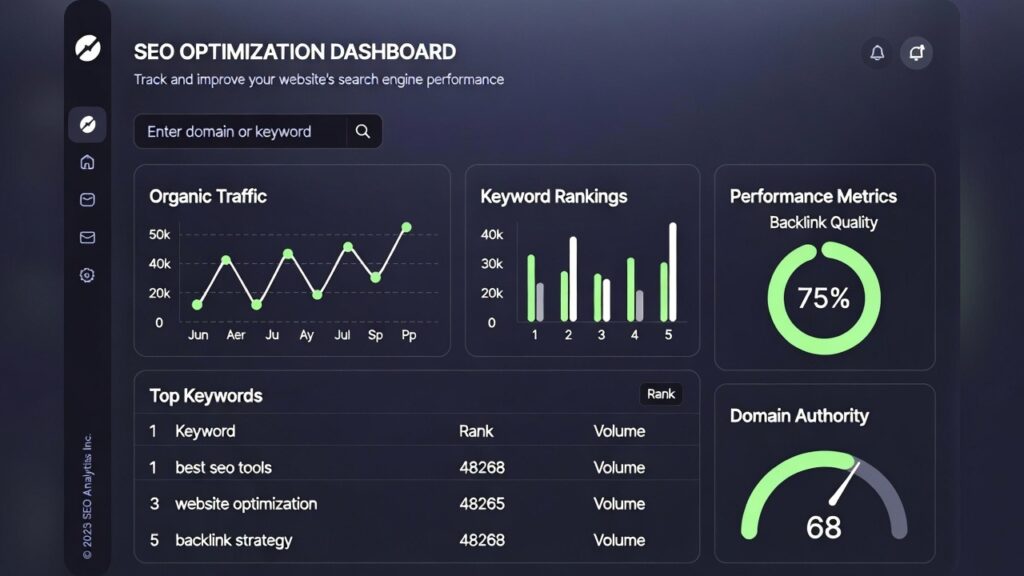Click the plain bell notifications icon

tap(877, 53)
